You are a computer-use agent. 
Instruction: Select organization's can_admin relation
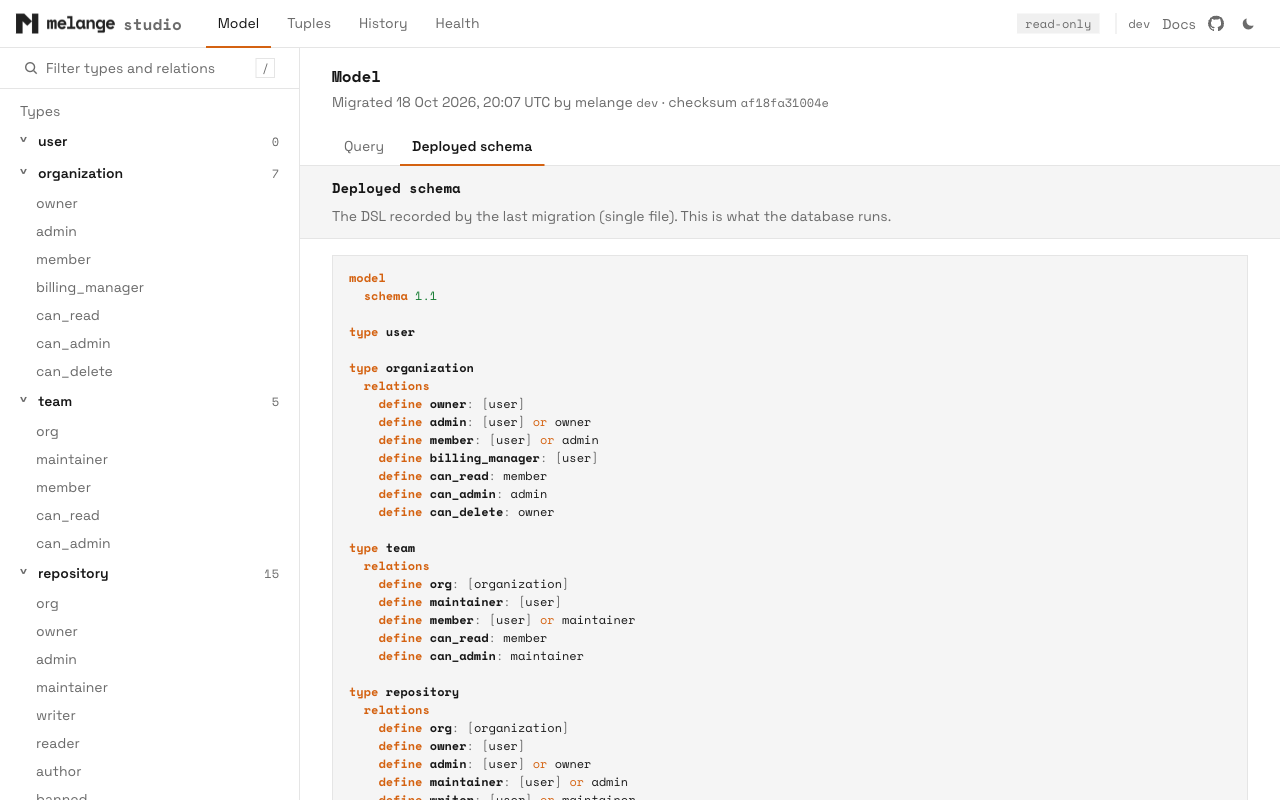click(x=73, y=344)
